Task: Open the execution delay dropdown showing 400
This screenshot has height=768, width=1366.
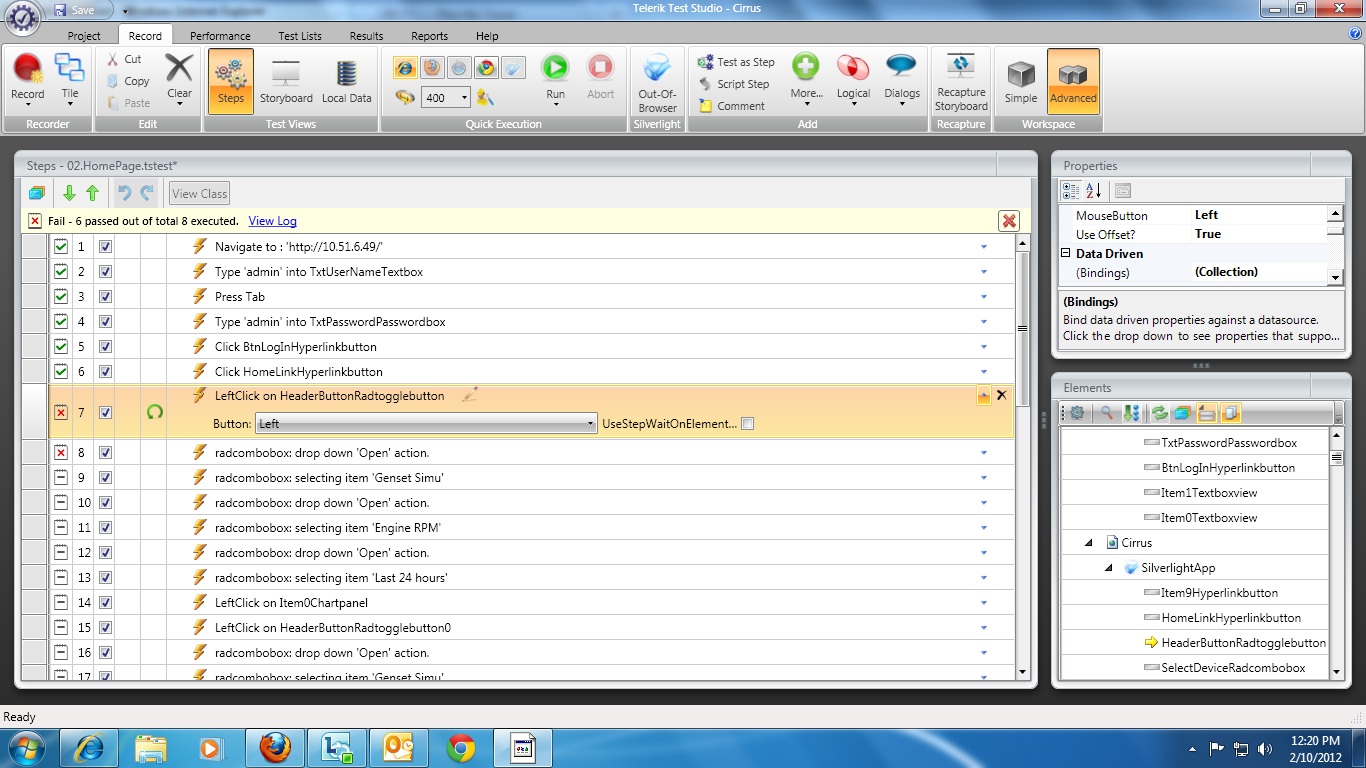Action: tap(446, 97)
